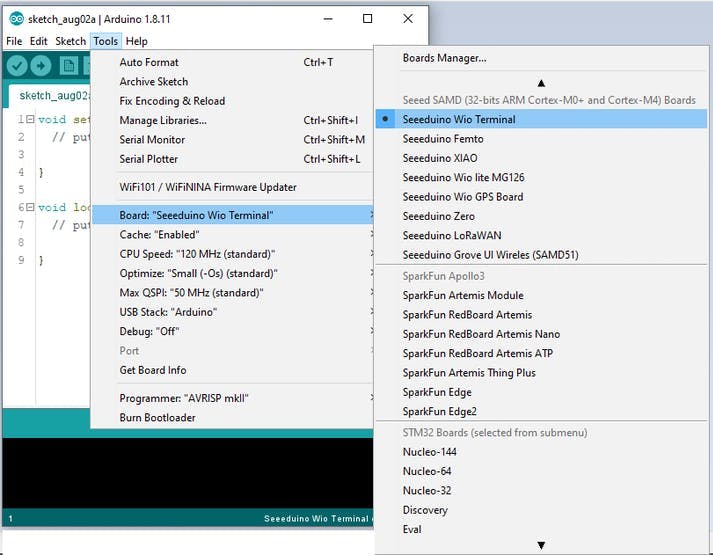Select Seeeduino LoRaWAN board

point(541,235)
